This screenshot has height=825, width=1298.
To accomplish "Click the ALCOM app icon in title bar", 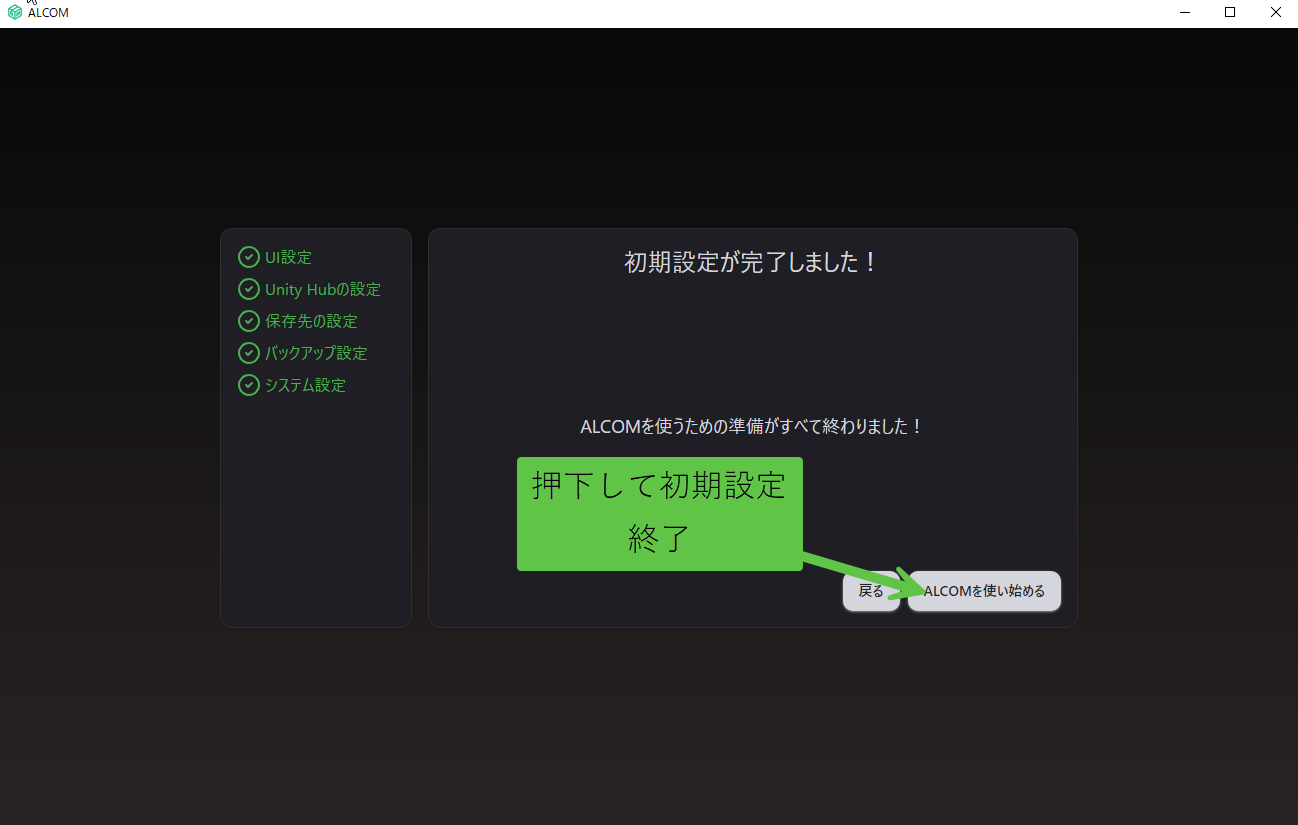I will (15, 13).
